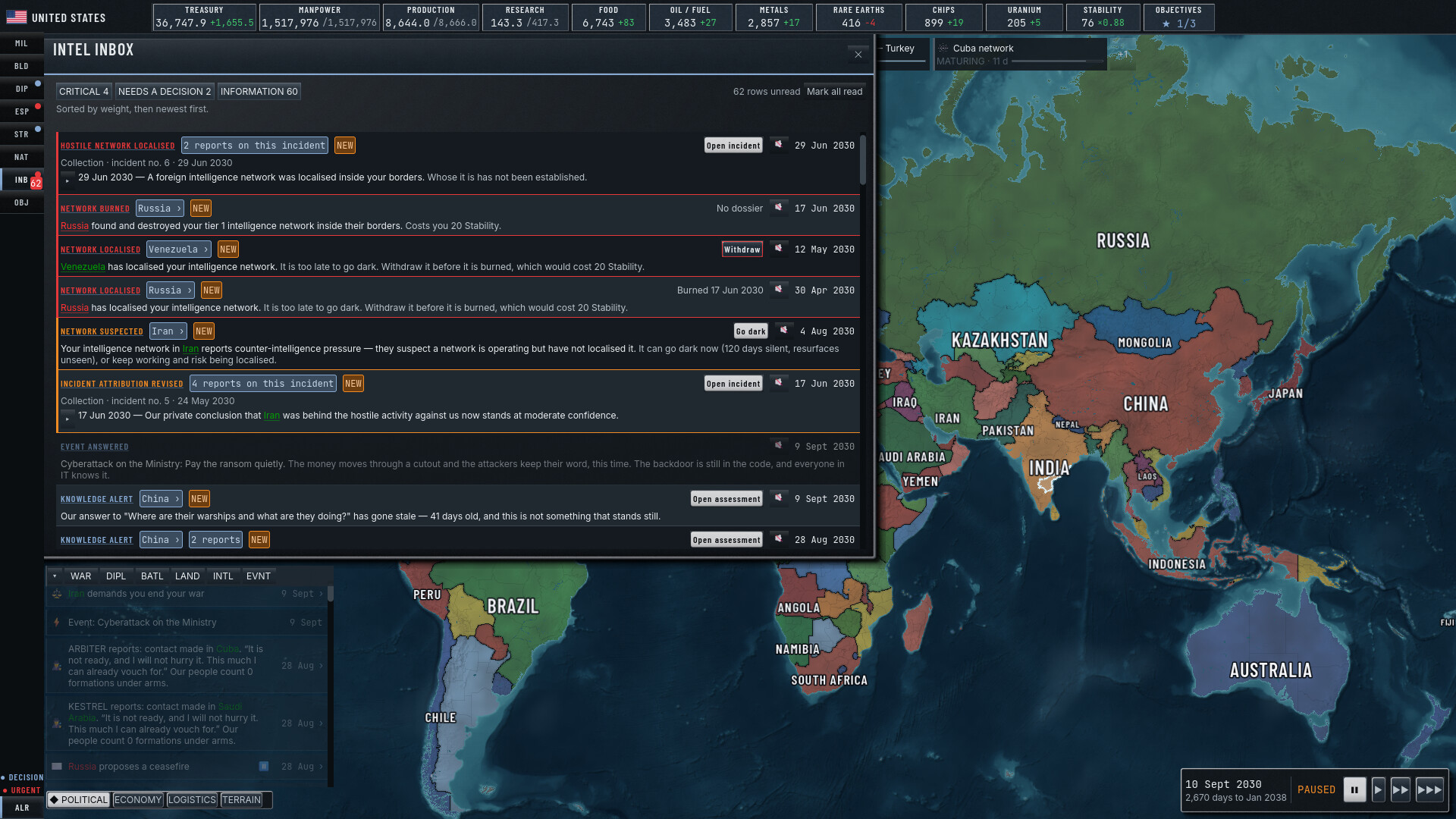Switch map mode to ECONOMY
Image resolution: width=1456 pixels, height=819 pixels.
coord(137,800)
